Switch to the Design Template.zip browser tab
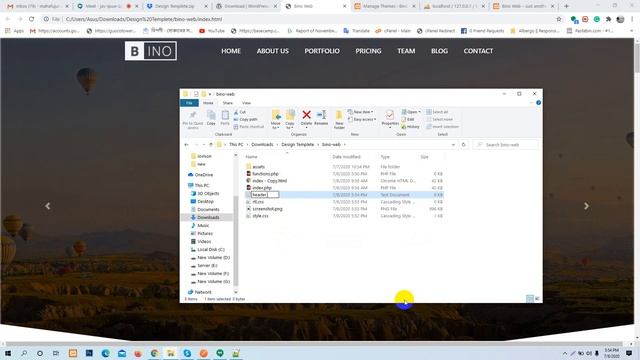 click(177, 6)
